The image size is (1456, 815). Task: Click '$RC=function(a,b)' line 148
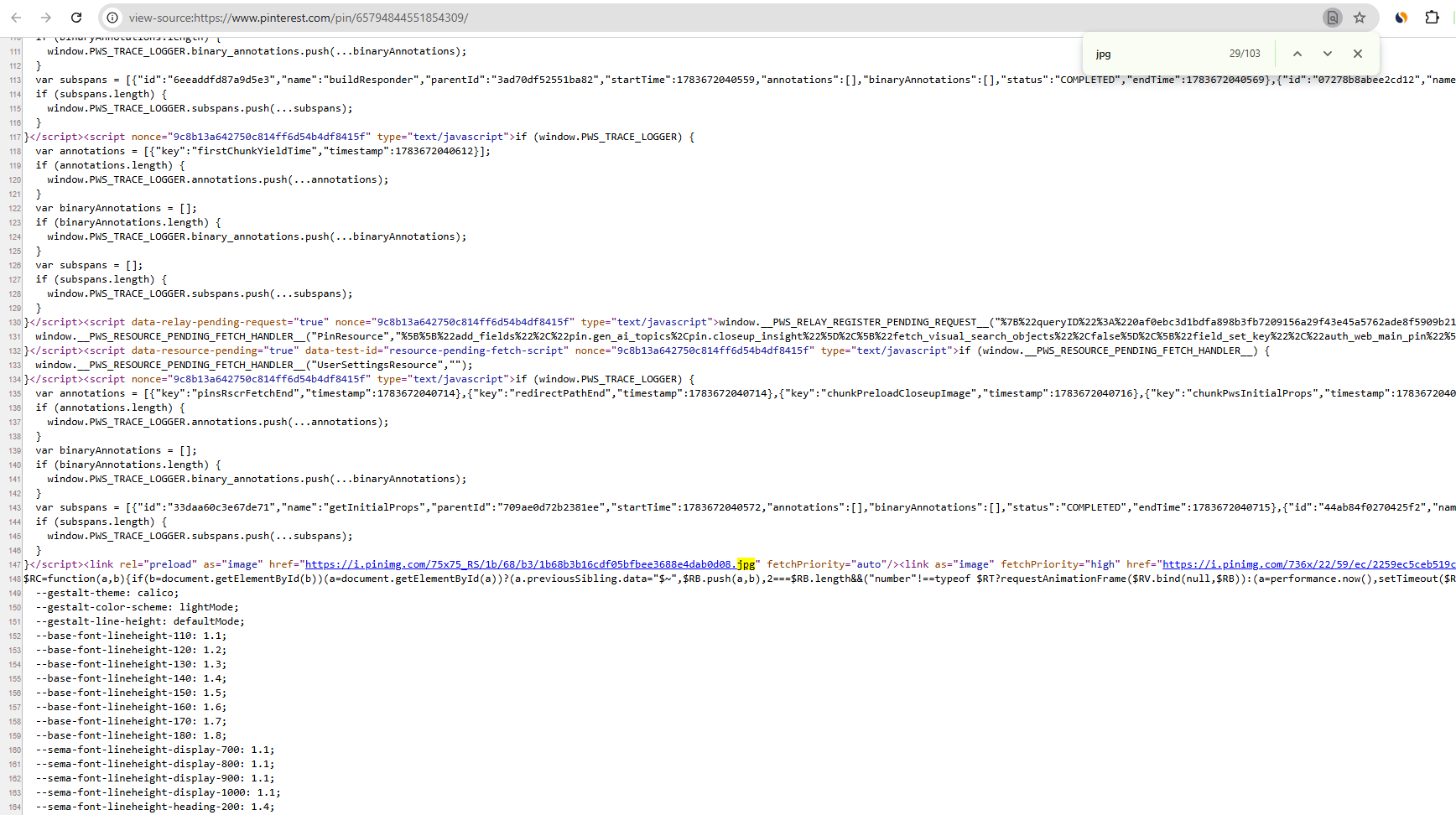[740, 579]
